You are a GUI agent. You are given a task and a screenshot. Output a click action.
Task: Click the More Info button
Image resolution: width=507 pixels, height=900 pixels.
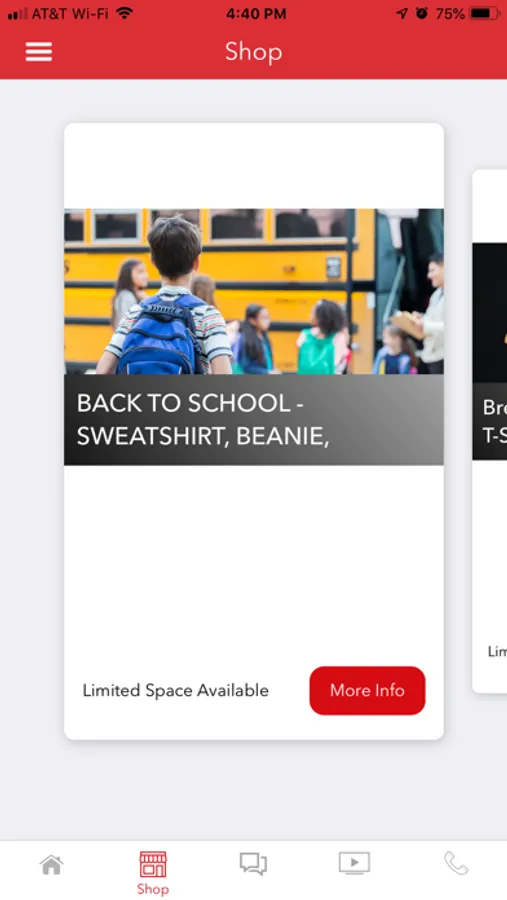point(367,690)
